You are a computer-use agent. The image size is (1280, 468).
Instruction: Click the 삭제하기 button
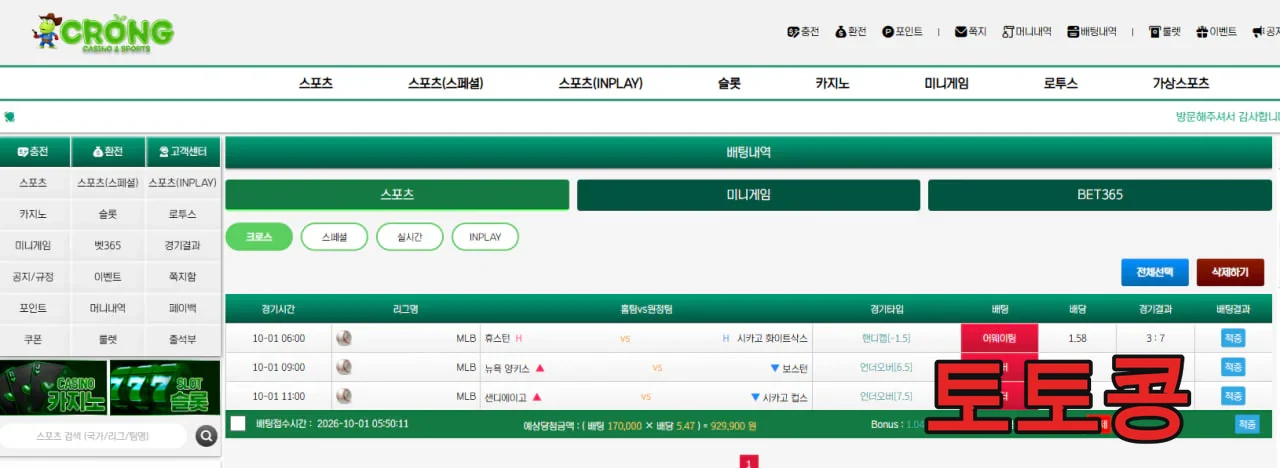coord(1230,272)
